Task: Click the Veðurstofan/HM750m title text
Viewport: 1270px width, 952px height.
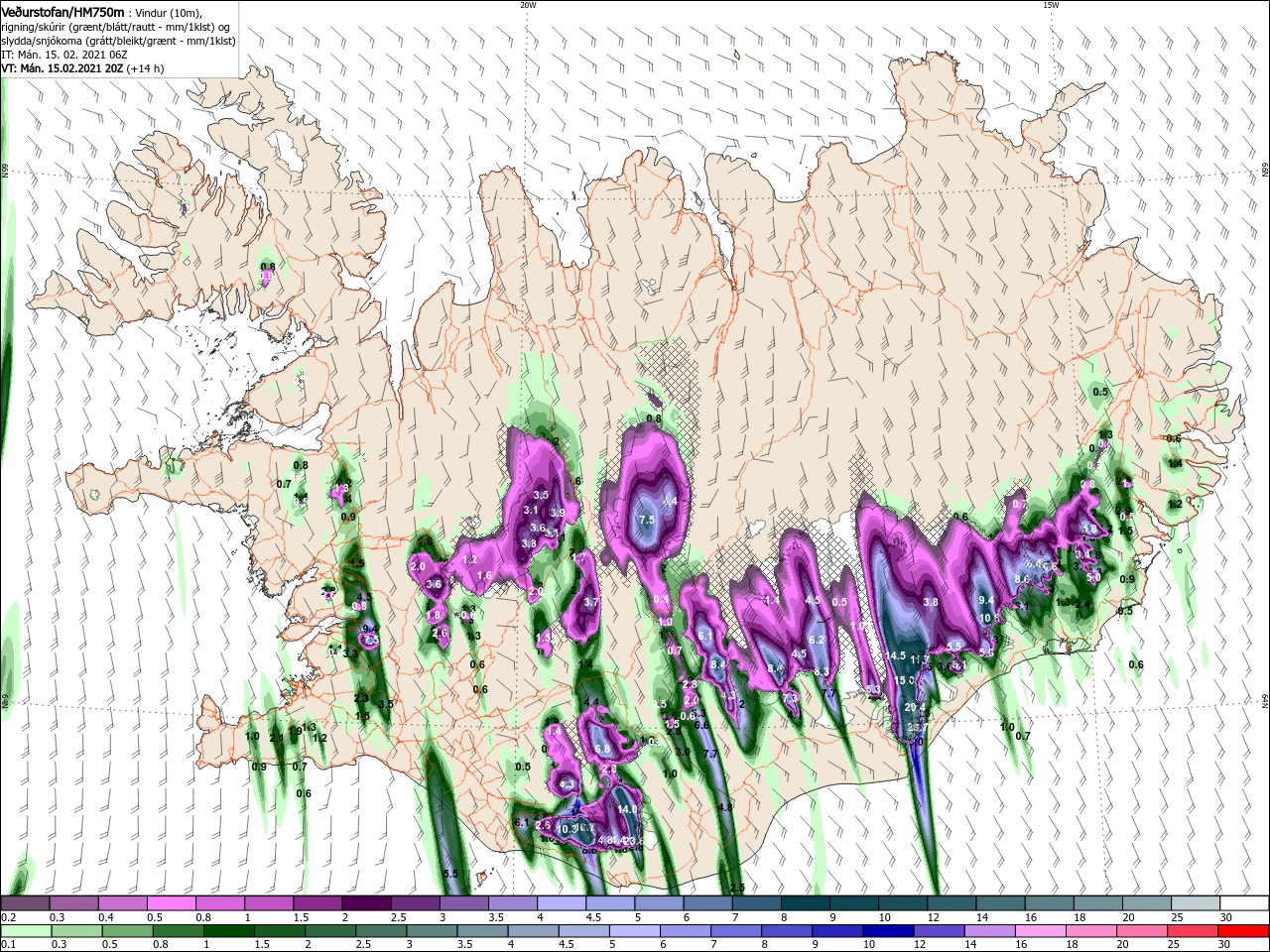Action: click(63, 11)
